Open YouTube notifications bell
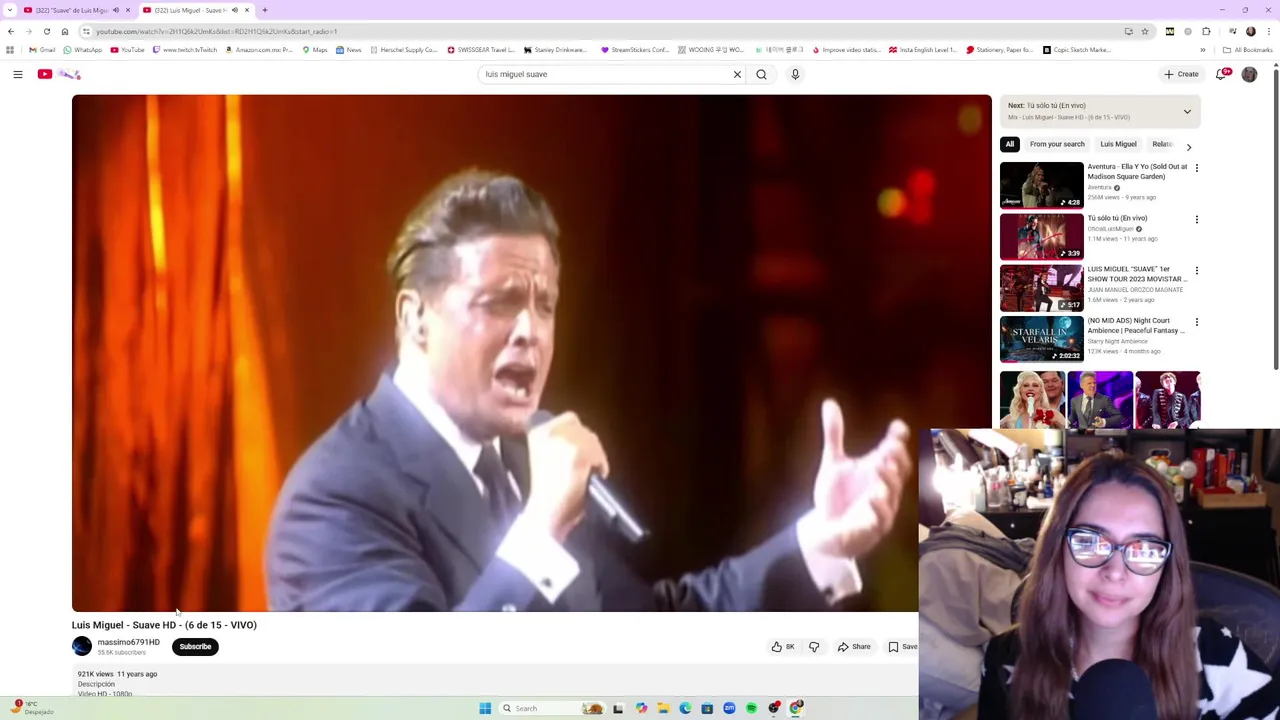 [x=1222, y=74]
